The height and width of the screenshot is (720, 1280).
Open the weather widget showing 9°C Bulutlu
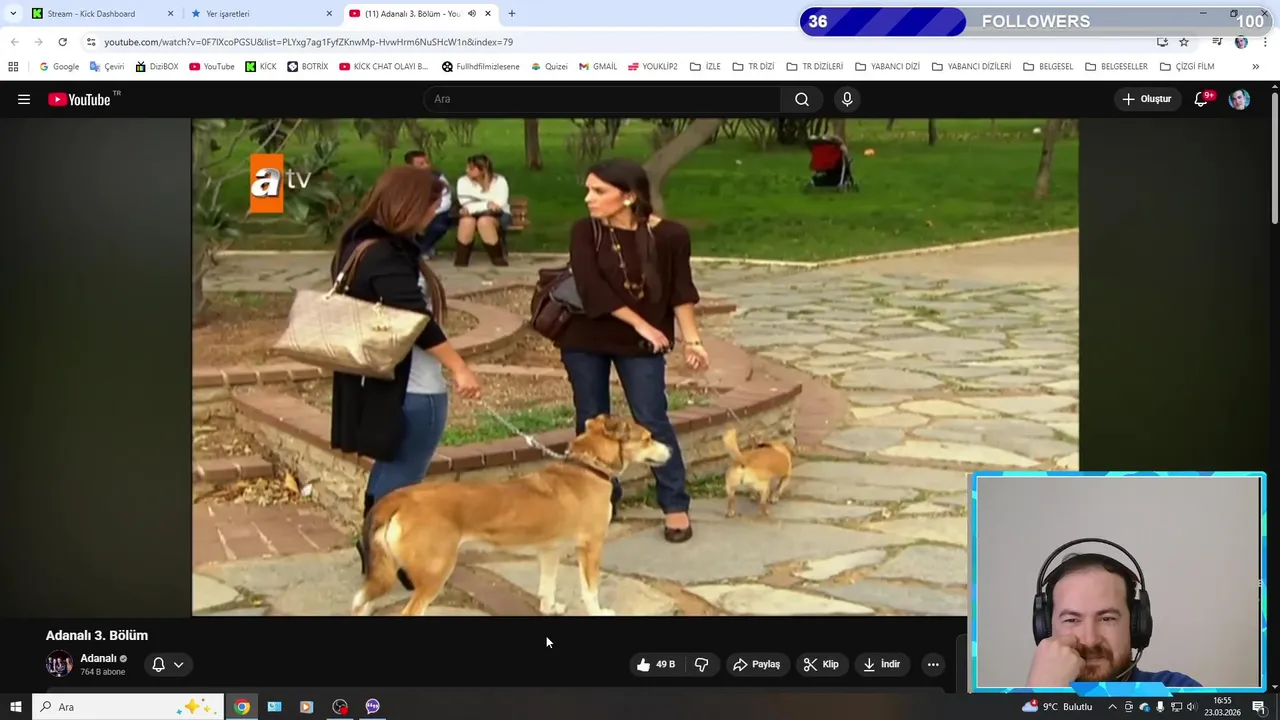point(1058,707)
